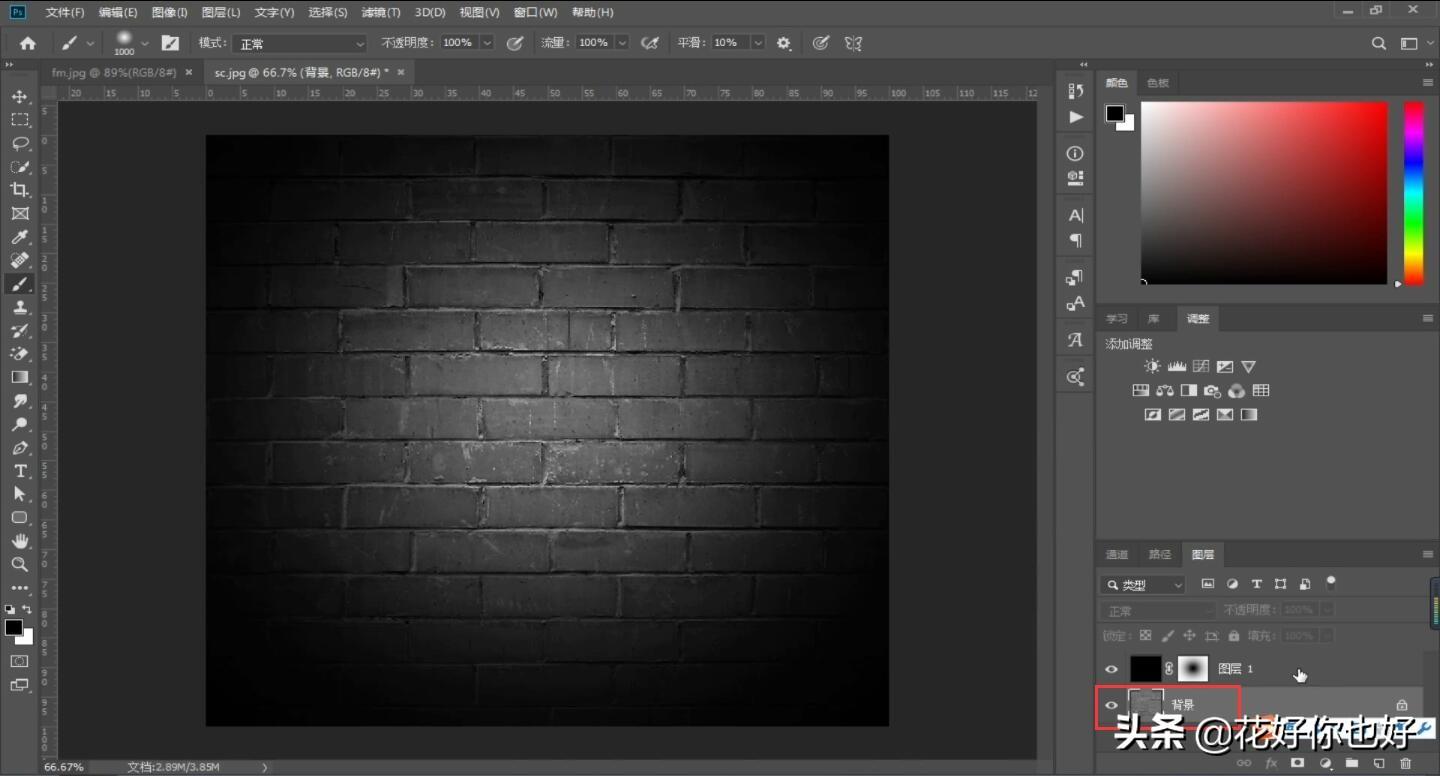This screenshot has height=776, width=1440.
Task: Pick the Eyedropper tool
Action: coord(19,237)
